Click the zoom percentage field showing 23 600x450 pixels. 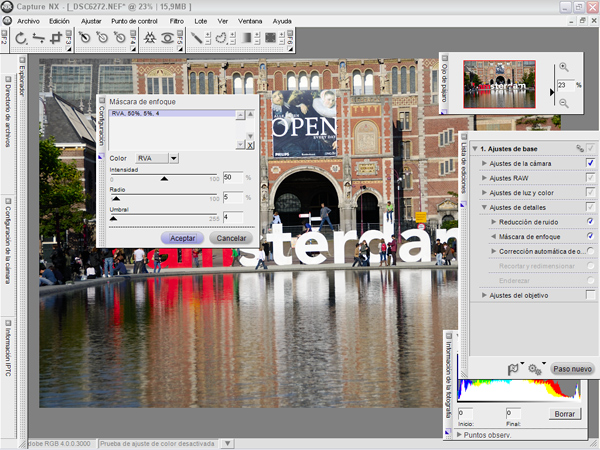(566, 85)
